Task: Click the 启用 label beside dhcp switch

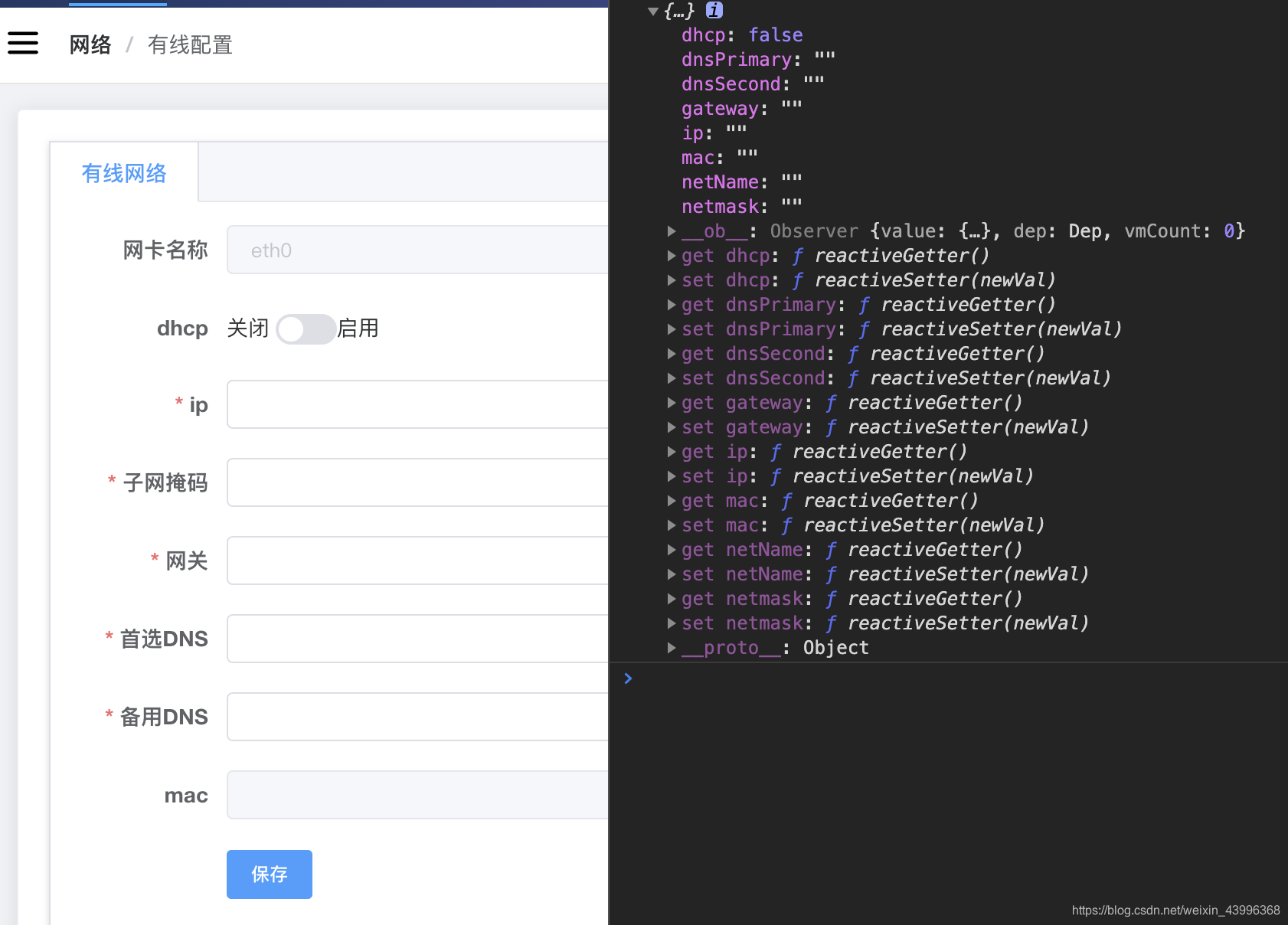Action: tap(358, 328)
